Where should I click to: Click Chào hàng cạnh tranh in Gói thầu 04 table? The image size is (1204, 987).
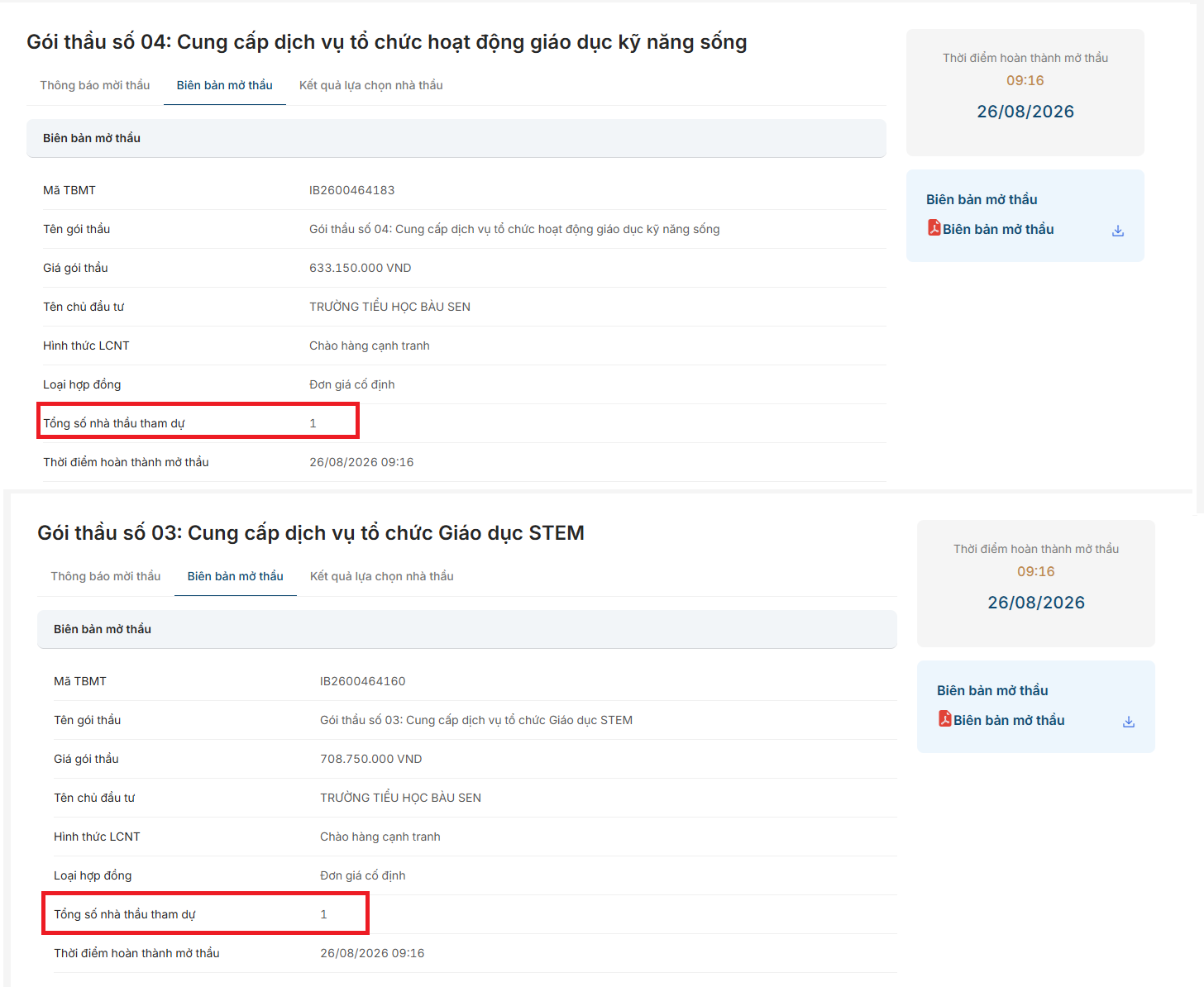(x=370, y=346)
